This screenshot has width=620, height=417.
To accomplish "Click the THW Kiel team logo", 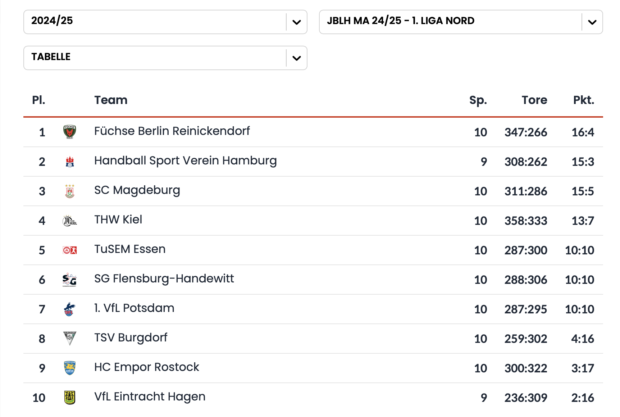I will pos(70,221).
